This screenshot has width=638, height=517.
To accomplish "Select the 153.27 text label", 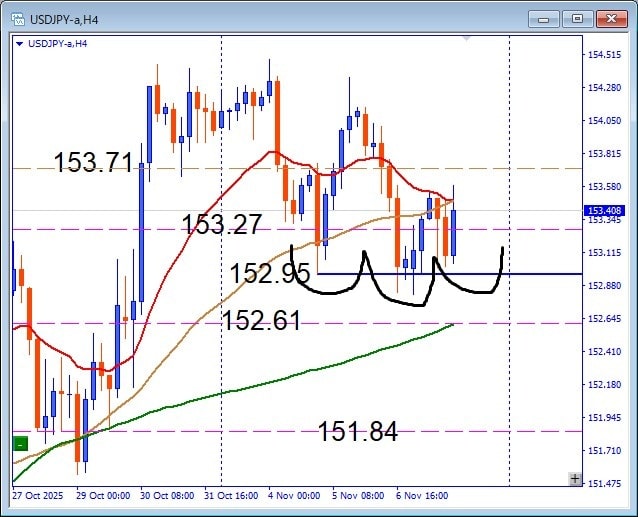I will 221,225.
